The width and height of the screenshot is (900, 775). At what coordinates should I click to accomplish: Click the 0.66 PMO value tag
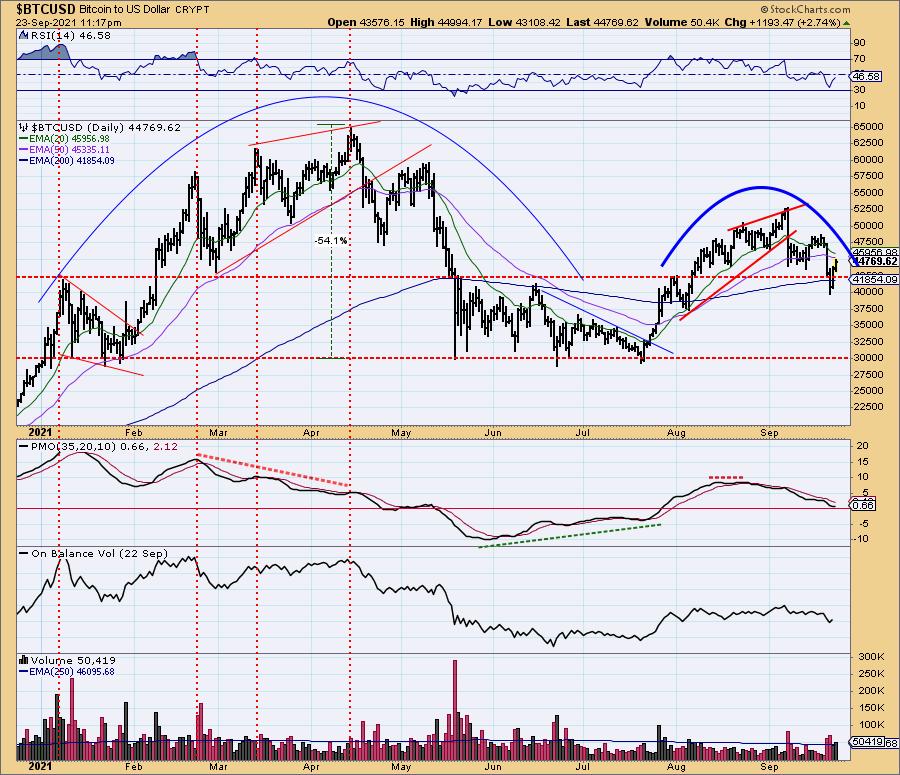point(864,505)
